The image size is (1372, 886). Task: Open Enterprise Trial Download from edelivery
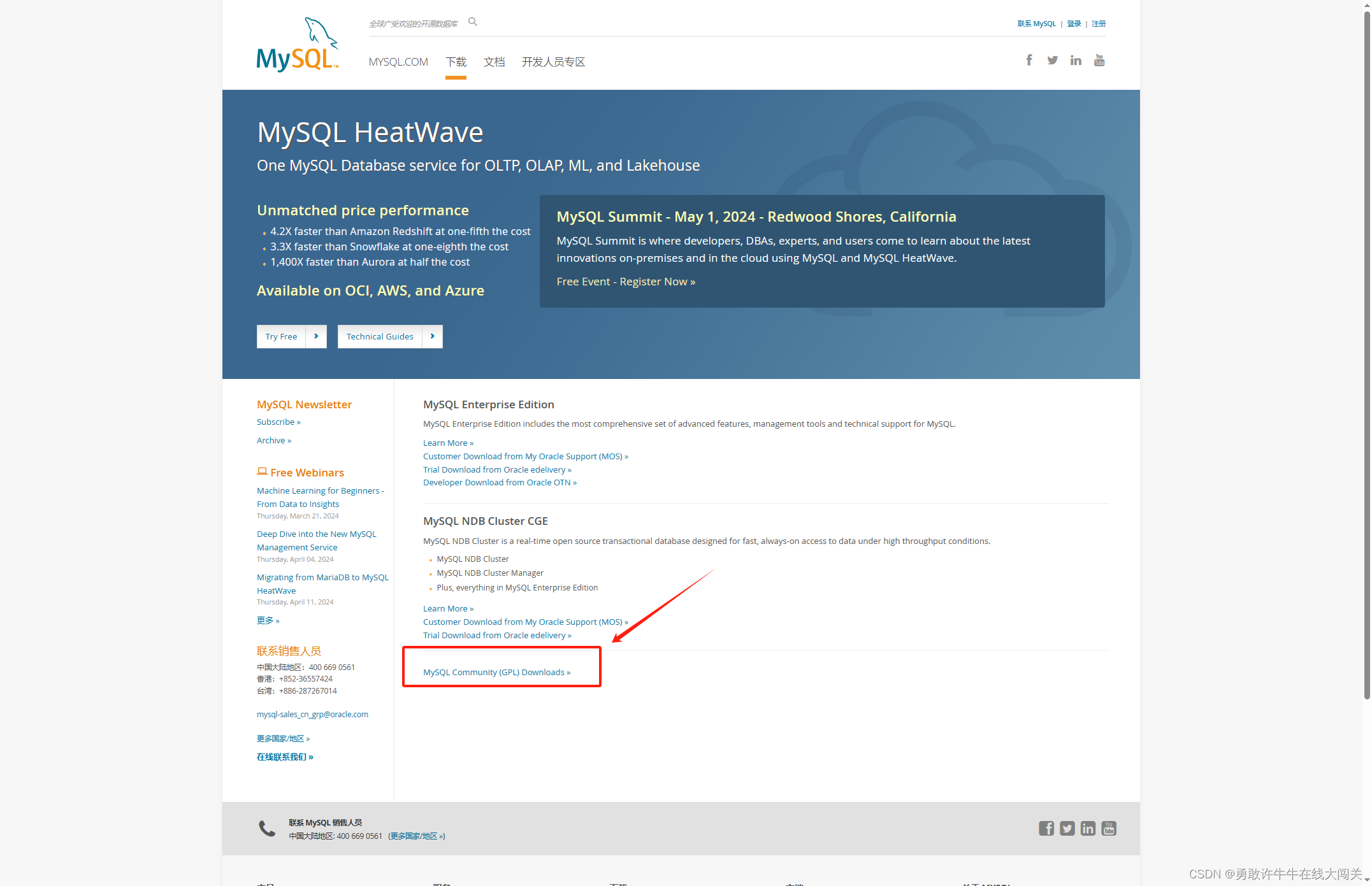pos(497,469)
